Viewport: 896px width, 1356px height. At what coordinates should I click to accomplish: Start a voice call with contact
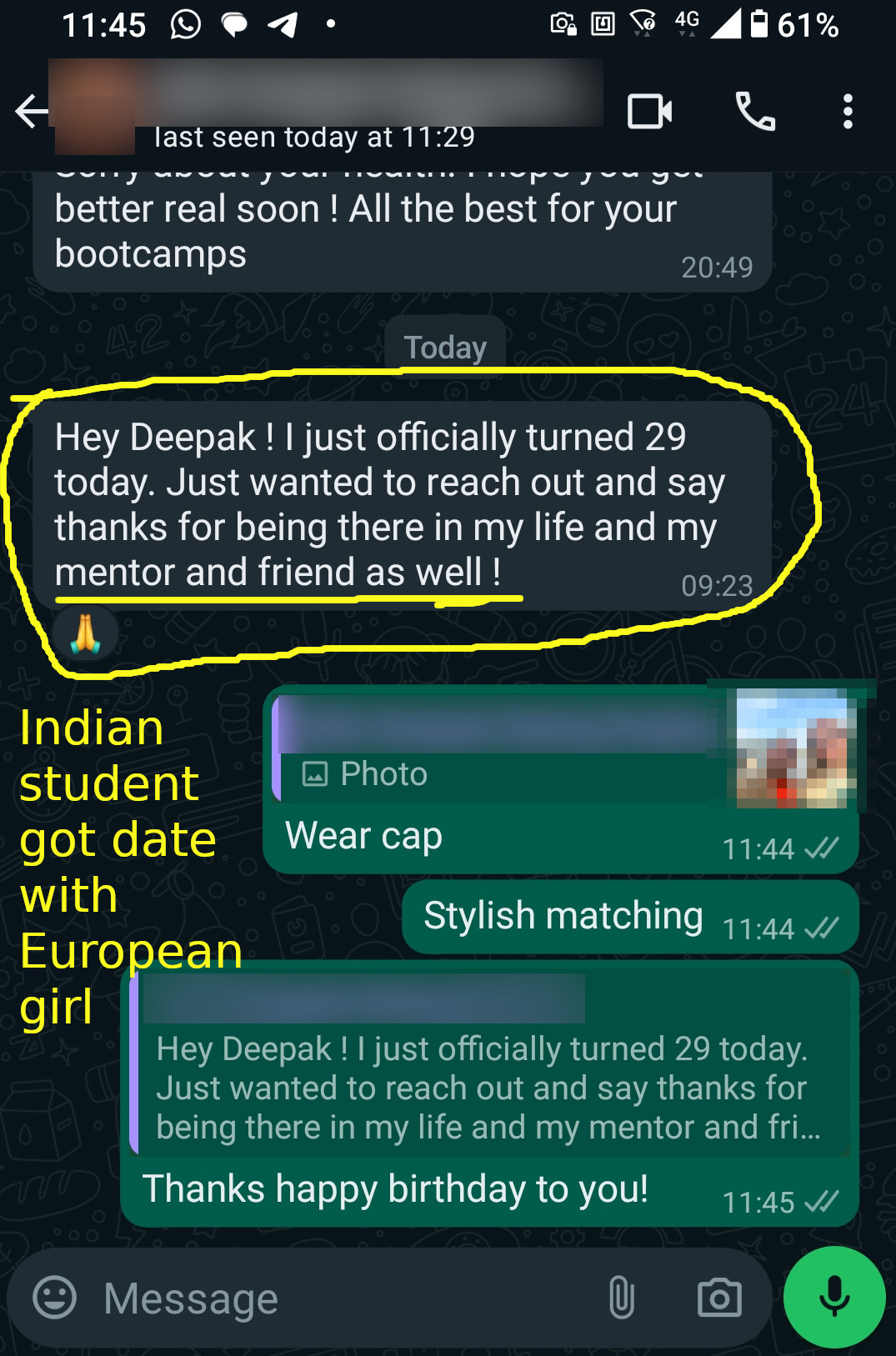click(755, 112)
